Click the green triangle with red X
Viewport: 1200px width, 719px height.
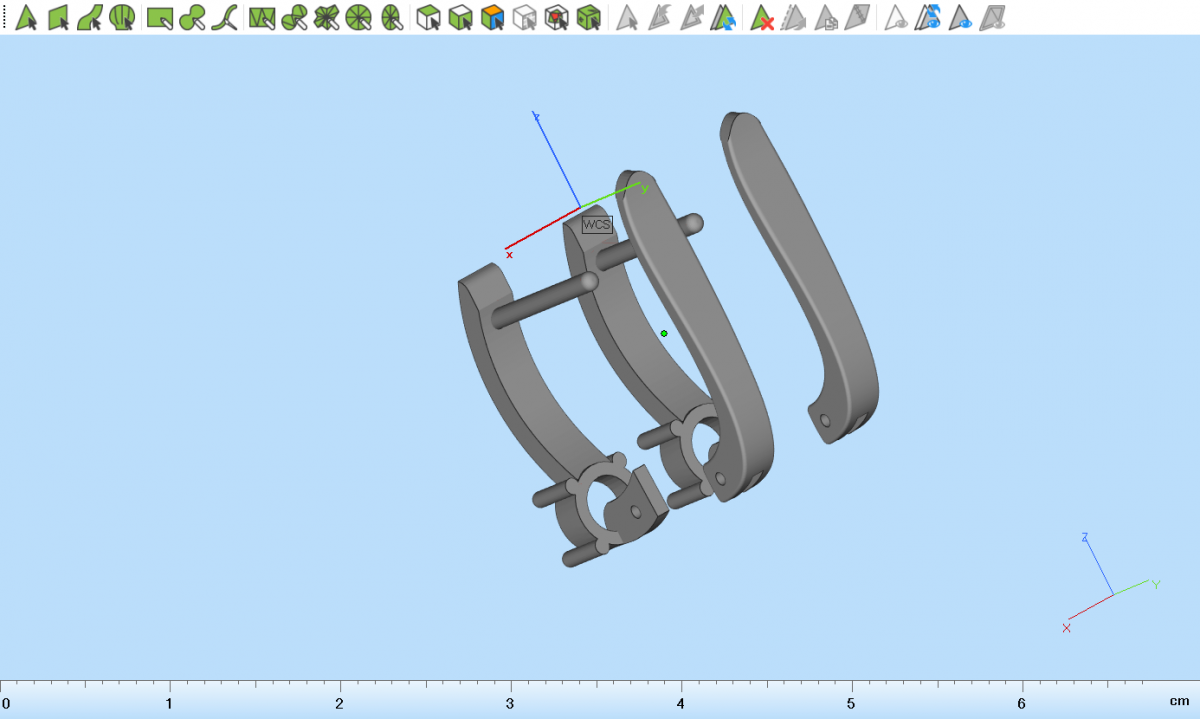(x=762, y=17)
